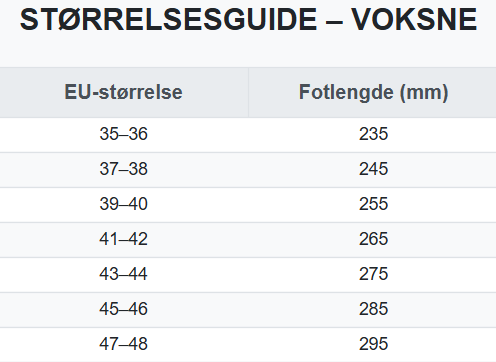Click the 35–36 size cell

tap(124, 134)
